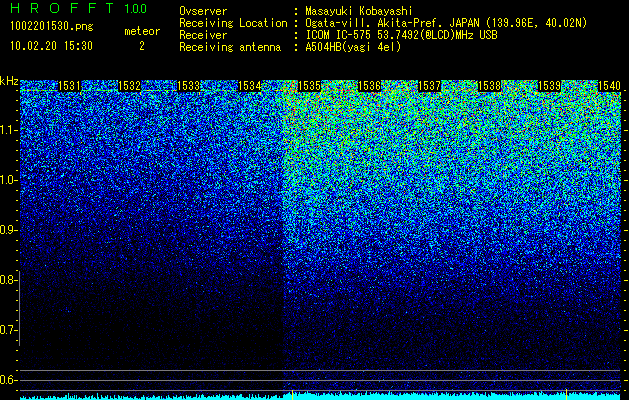Screen dimensions: 629x400
Task: Click the 1.0 kHz axis label
Action: pos(7,180)
